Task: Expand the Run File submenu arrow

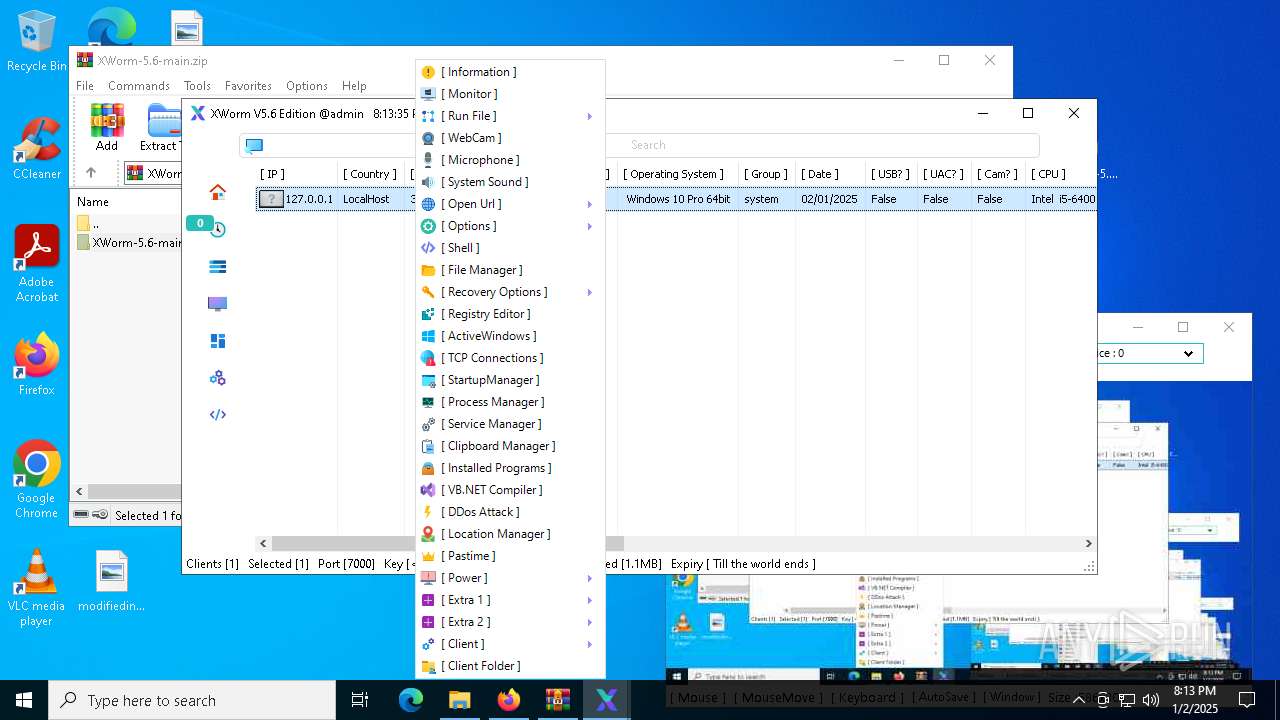Action: click(590, 116)
